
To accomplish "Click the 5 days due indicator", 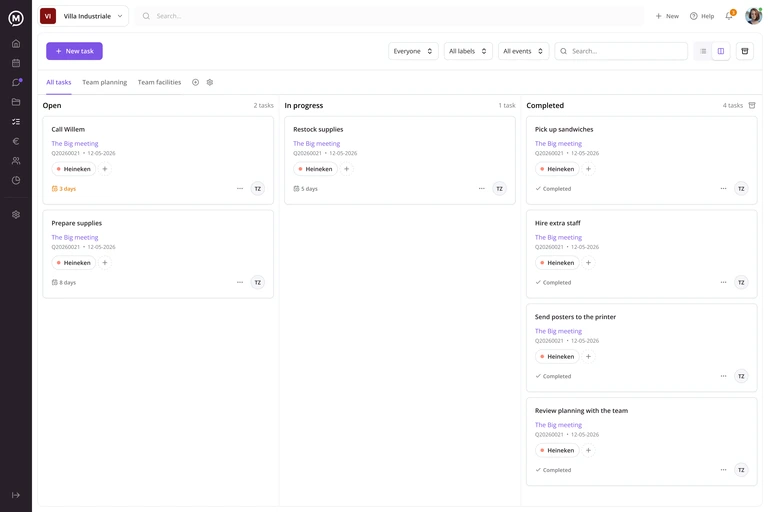I will pos(306,189).
